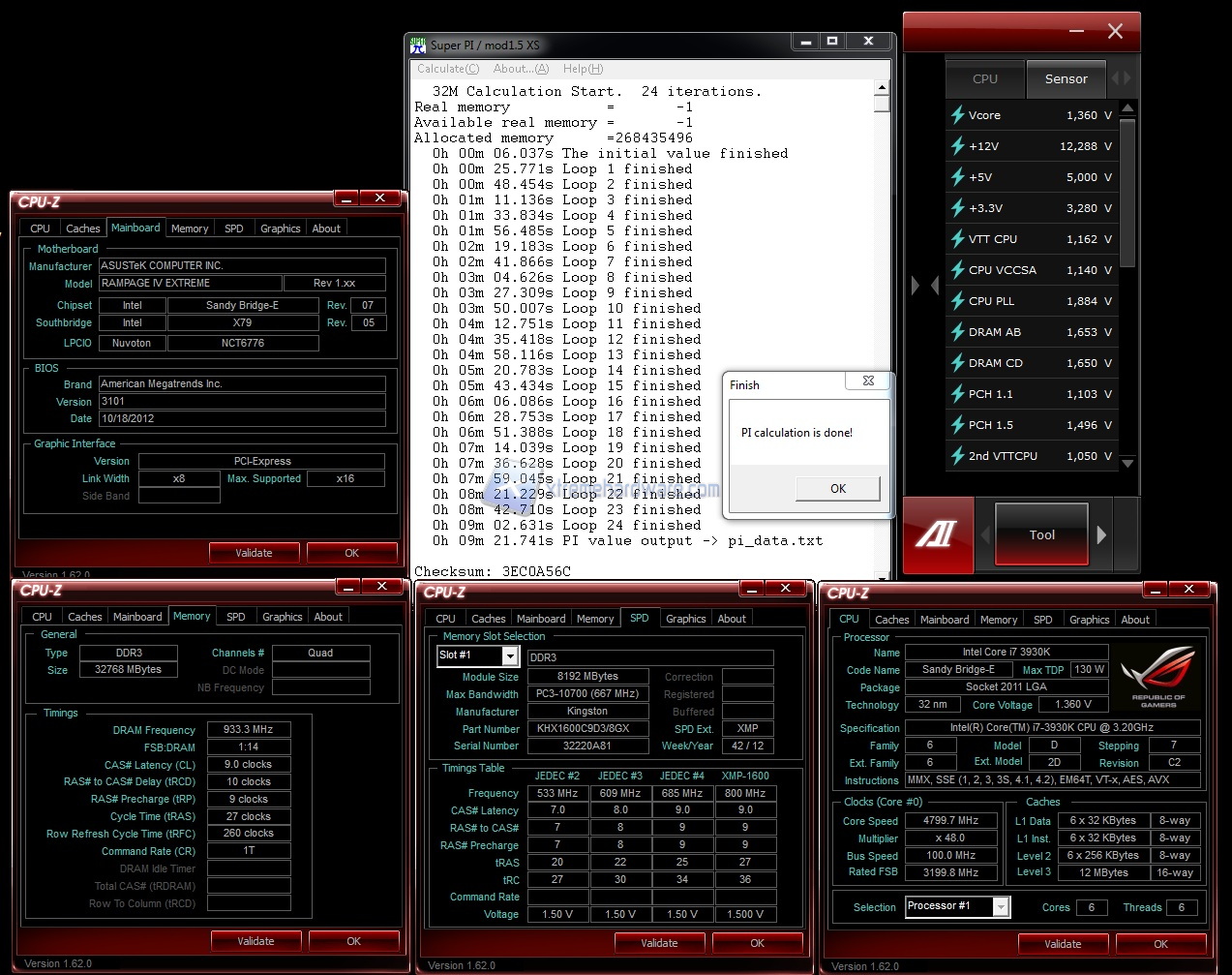Click the right arrow beside Tool button
The width and height of the screenshot is (1232, 975).
(x=1101, y=534)
